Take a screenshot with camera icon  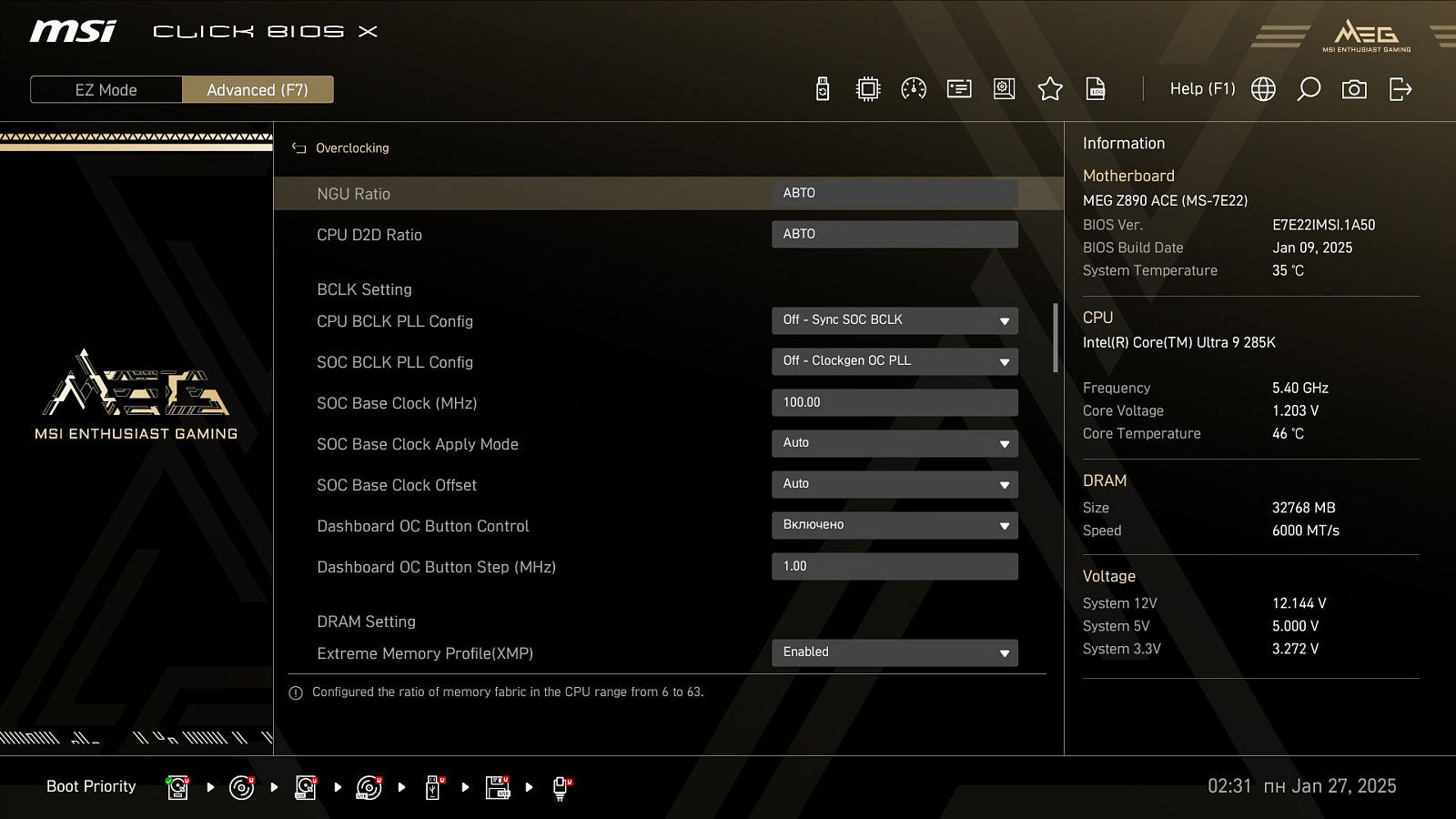(1354, 89)
